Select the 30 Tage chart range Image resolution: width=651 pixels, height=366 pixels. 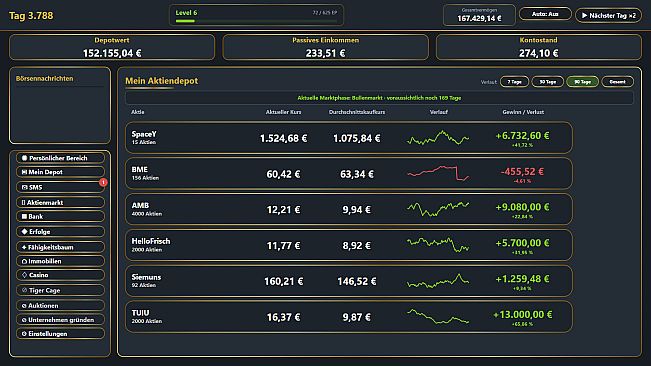548,82
